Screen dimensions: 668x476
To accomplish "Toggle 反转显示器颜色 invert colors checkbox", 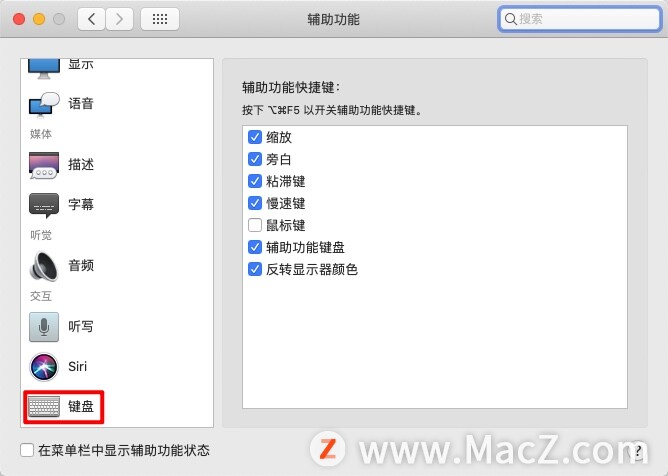I will 255,269.
